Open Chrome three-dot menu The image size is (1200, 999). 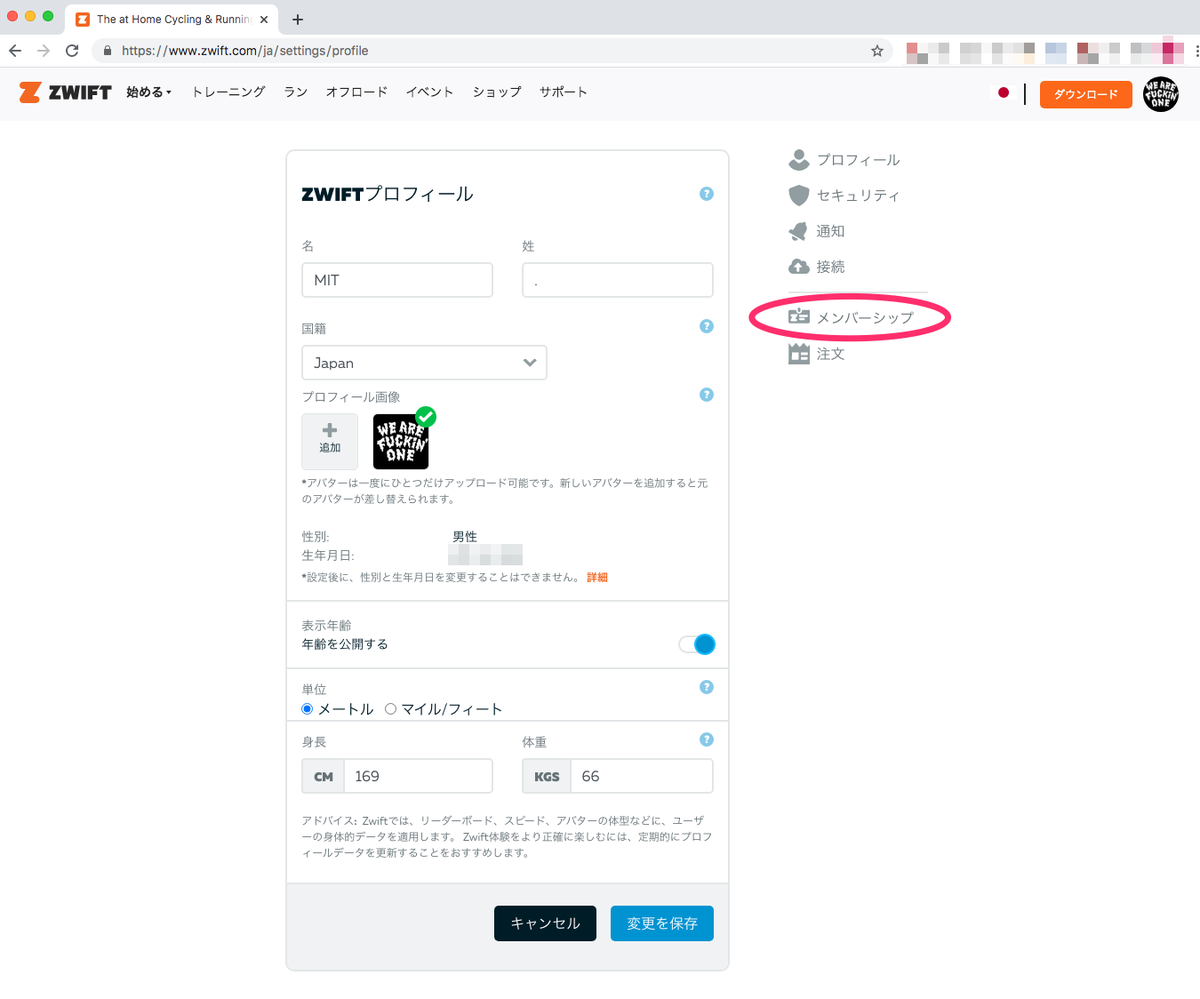tap(1196, 50)
